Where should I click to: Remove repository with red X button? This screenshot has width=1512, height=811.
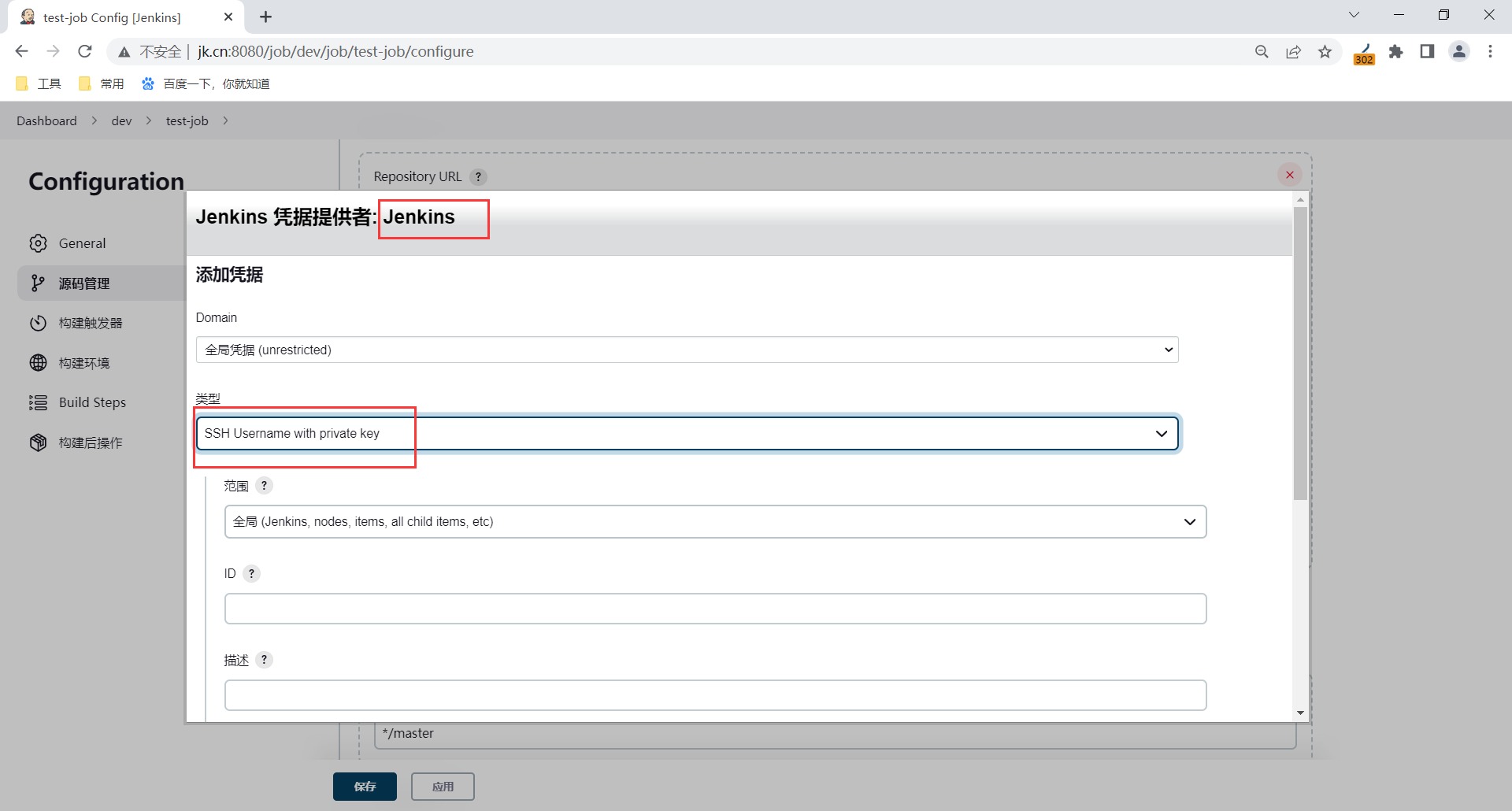point(1290,175)
